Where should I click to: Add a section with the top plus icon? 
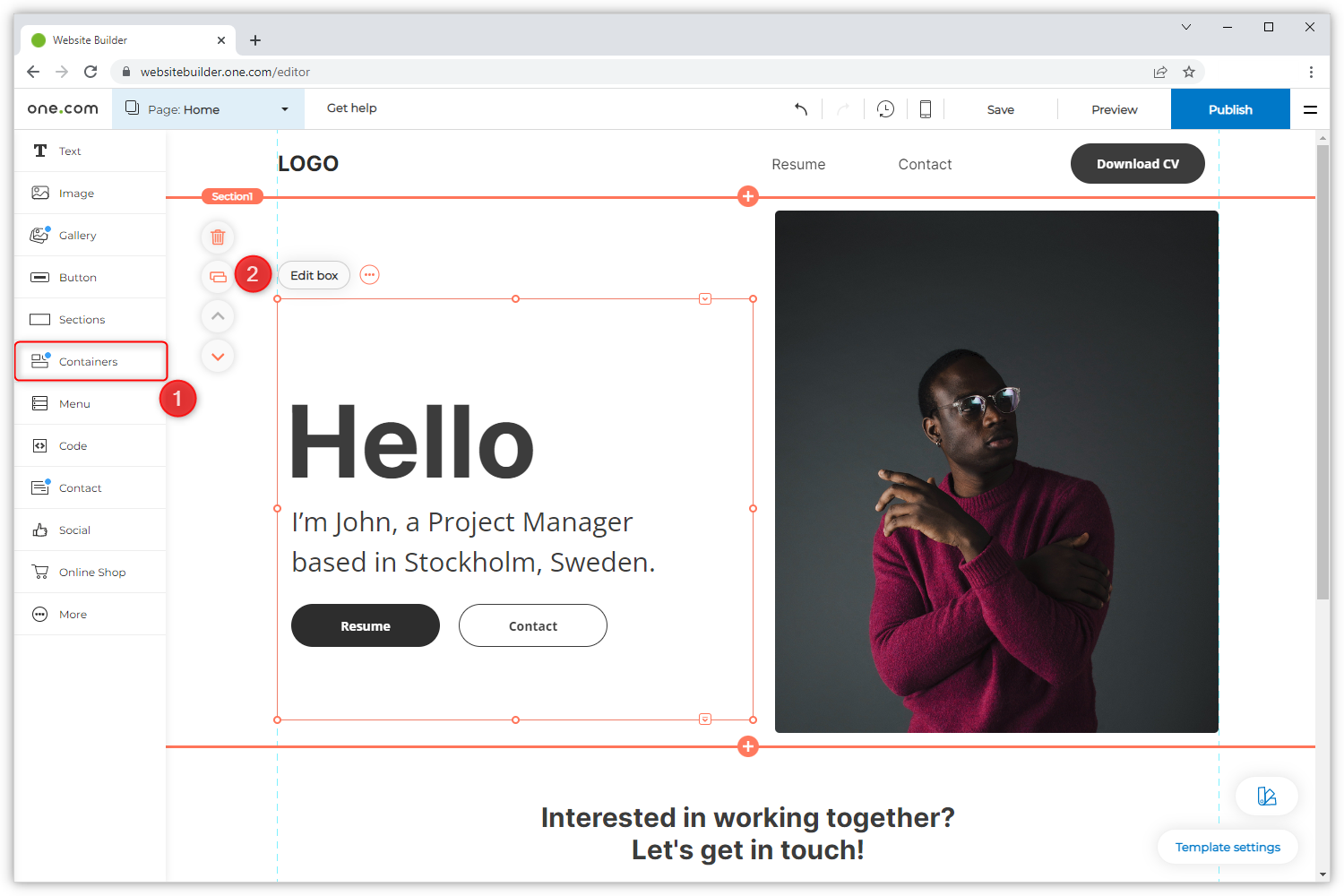(x=748, y=196)
